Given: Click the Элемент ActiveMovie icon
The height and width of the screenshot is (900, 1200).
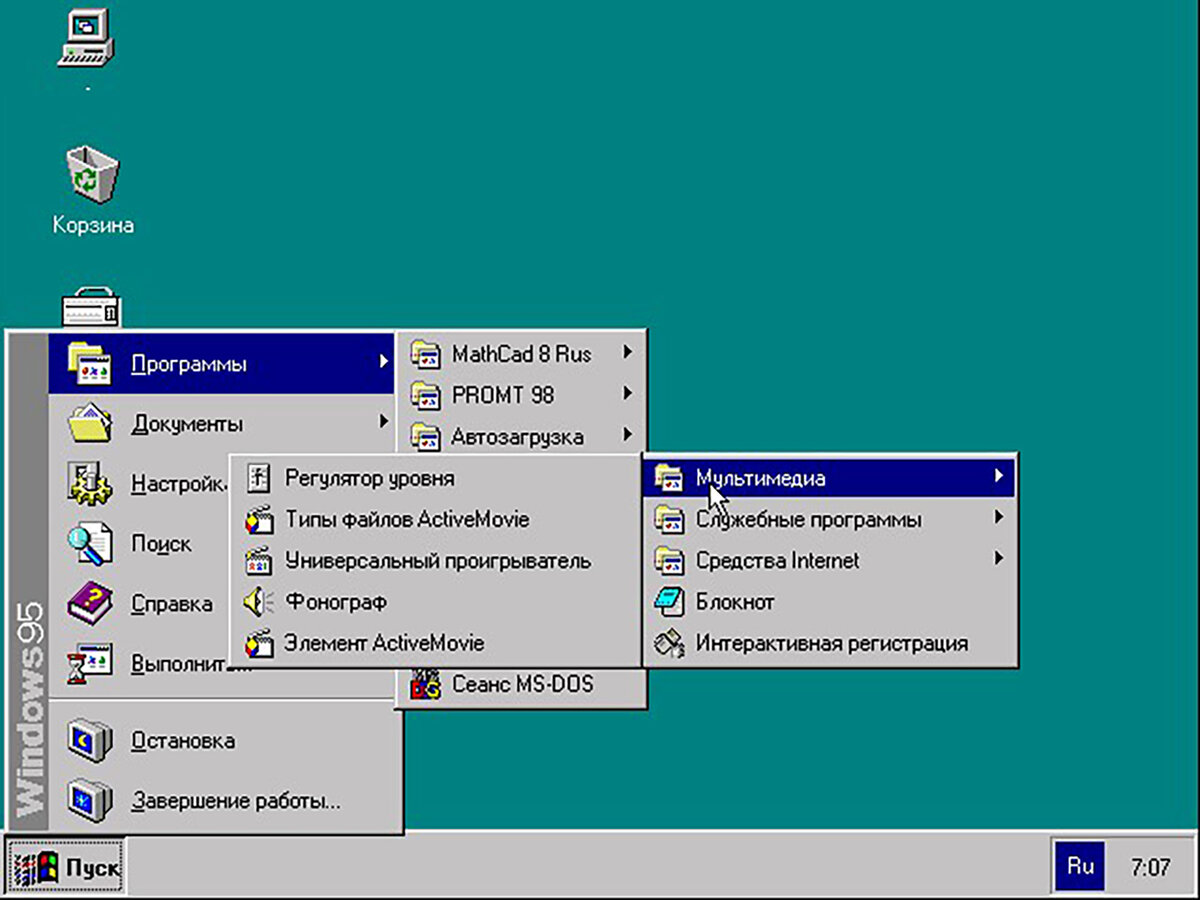Looking at the screenshot, I should [x=258, y=642].
